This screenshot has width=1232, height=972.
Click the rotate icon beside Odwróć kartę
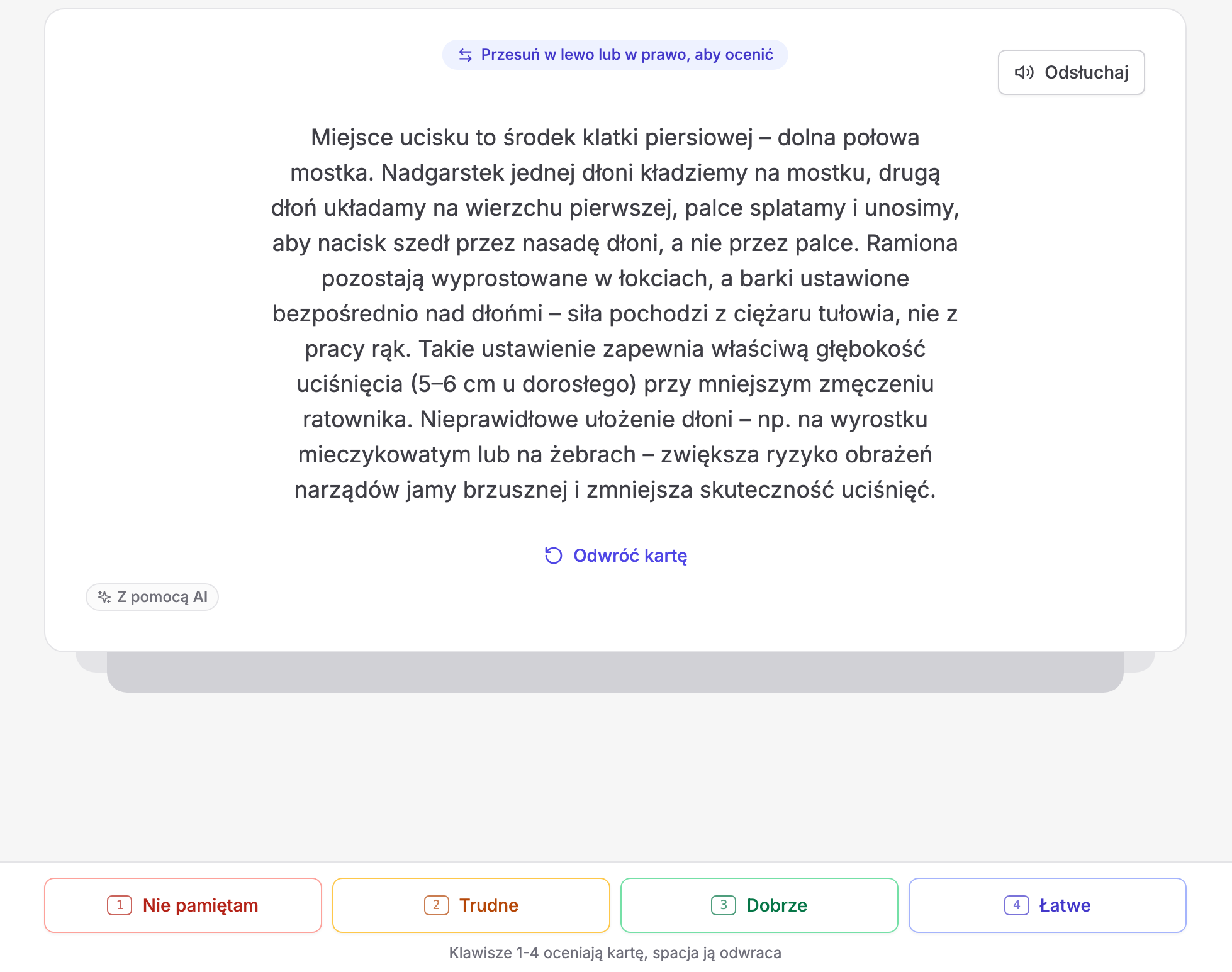(553, 556)
